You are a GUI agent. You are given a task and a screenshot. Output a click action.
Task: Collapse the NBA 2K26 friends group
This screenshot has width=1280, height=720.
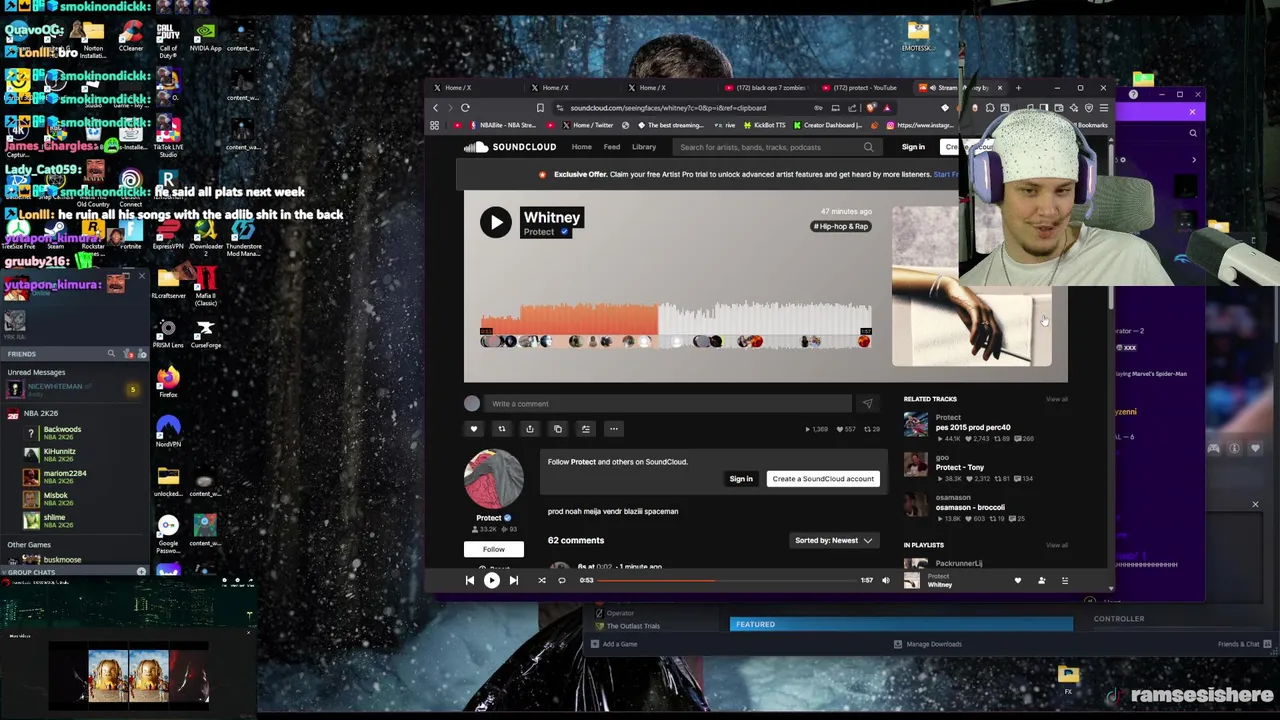coord(40,413)
